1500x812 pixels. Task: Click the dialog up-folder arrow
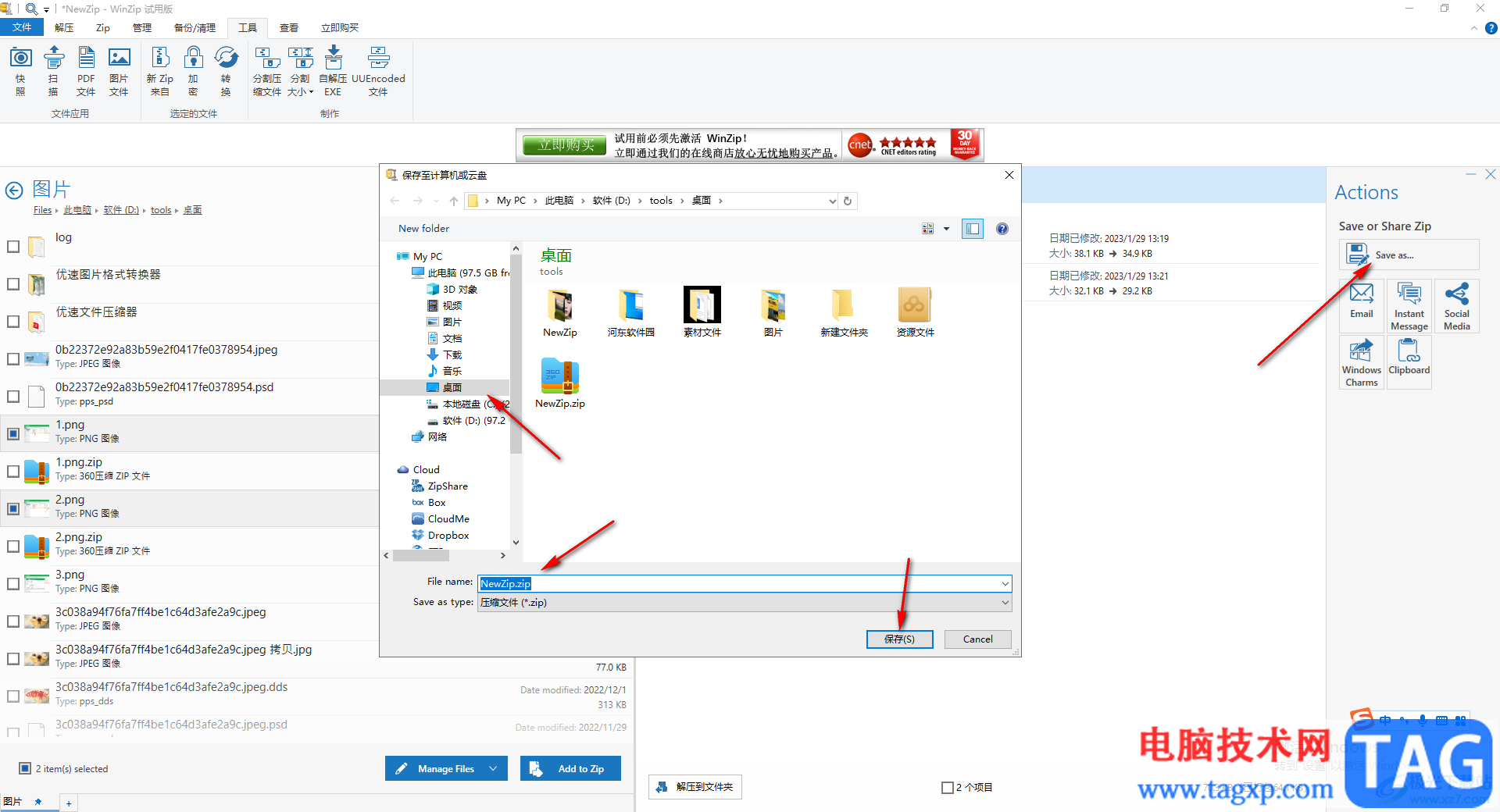(x=454, y=201)
